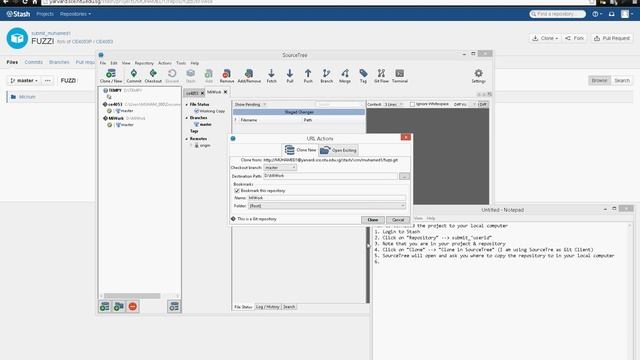Open the Commits tab in Stash

(x=33, y=62)
